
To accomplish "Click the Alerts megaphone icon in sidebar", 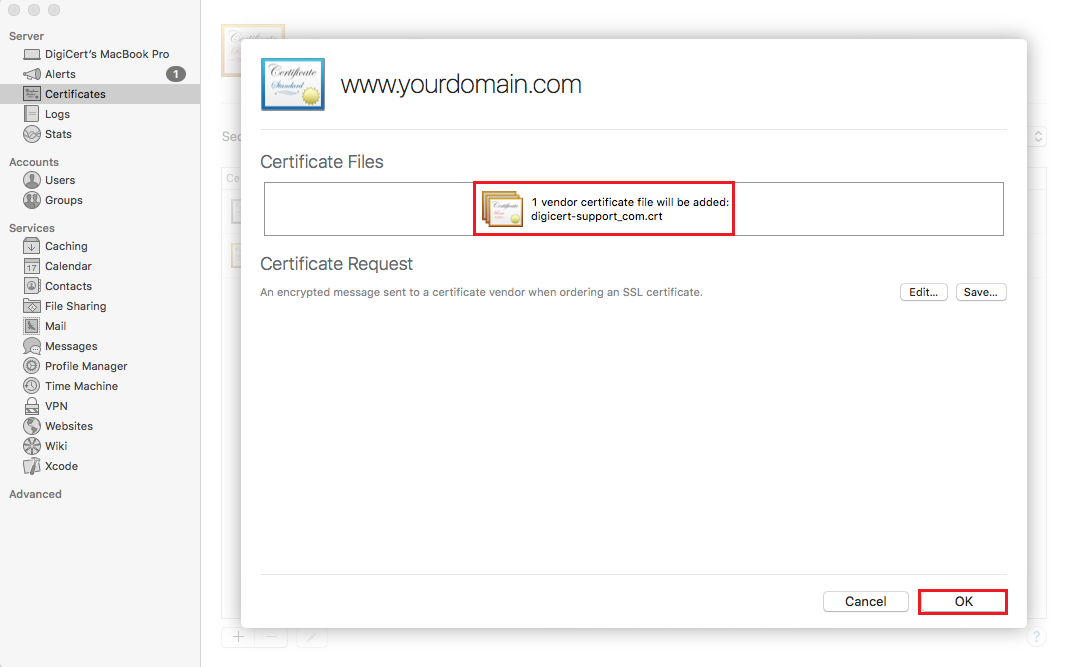I will pos(32,74).
